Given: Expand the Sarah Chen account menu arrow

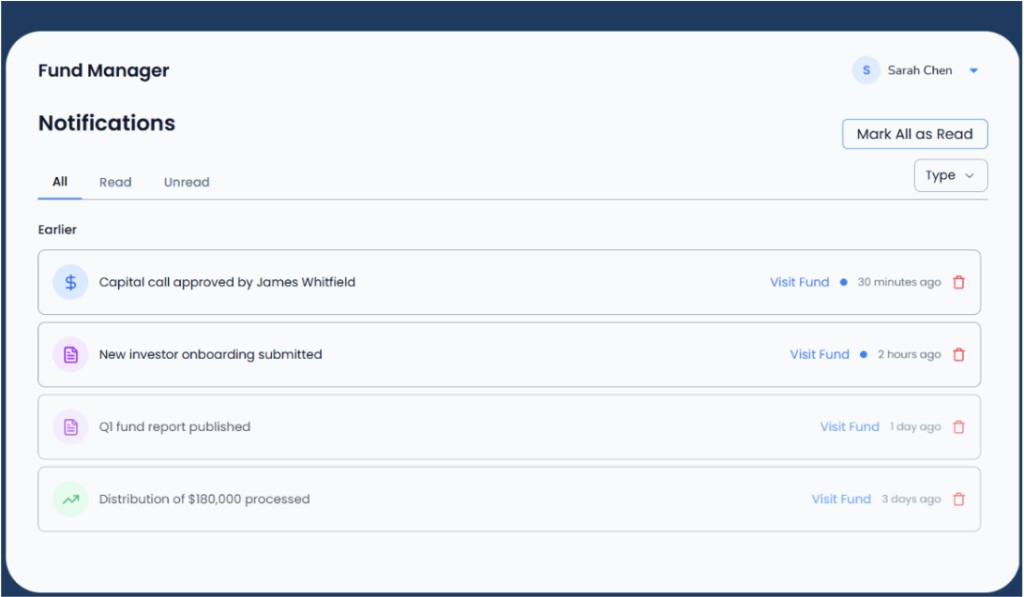Looking at the screenshot, I should 974,71.
